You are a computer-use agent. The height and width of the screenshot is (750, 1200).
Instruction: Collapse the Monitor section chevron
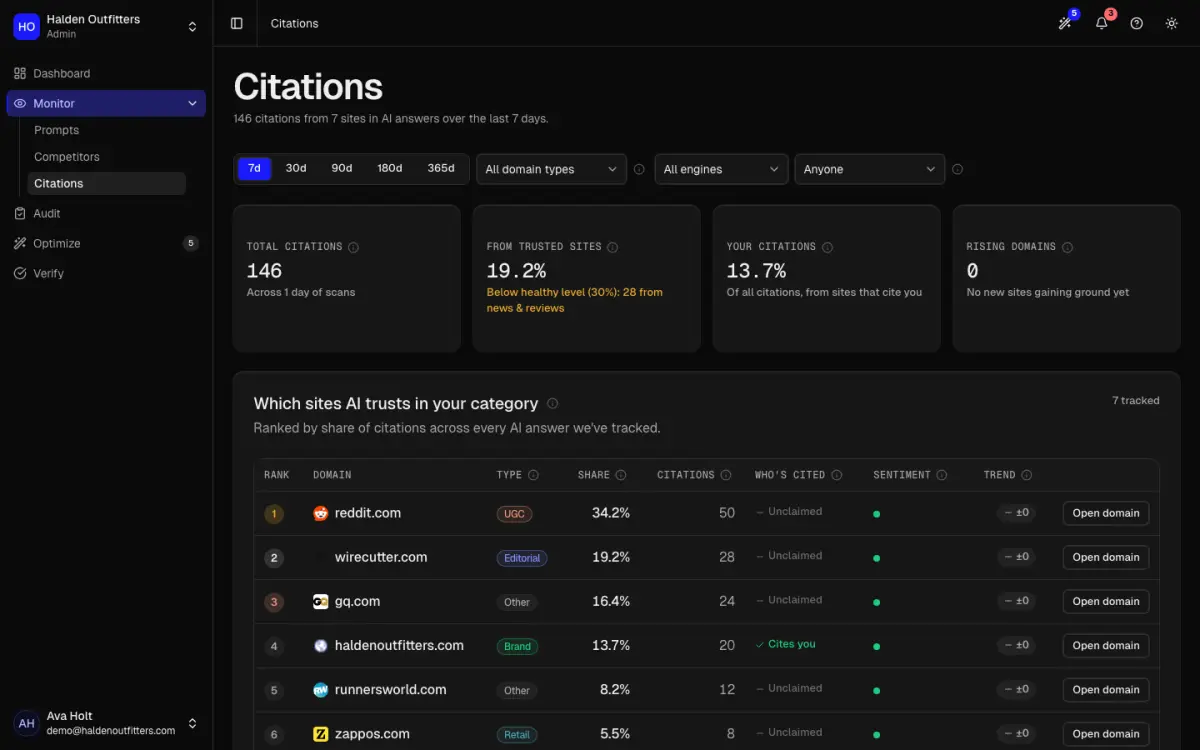click(x=192, y=103)
